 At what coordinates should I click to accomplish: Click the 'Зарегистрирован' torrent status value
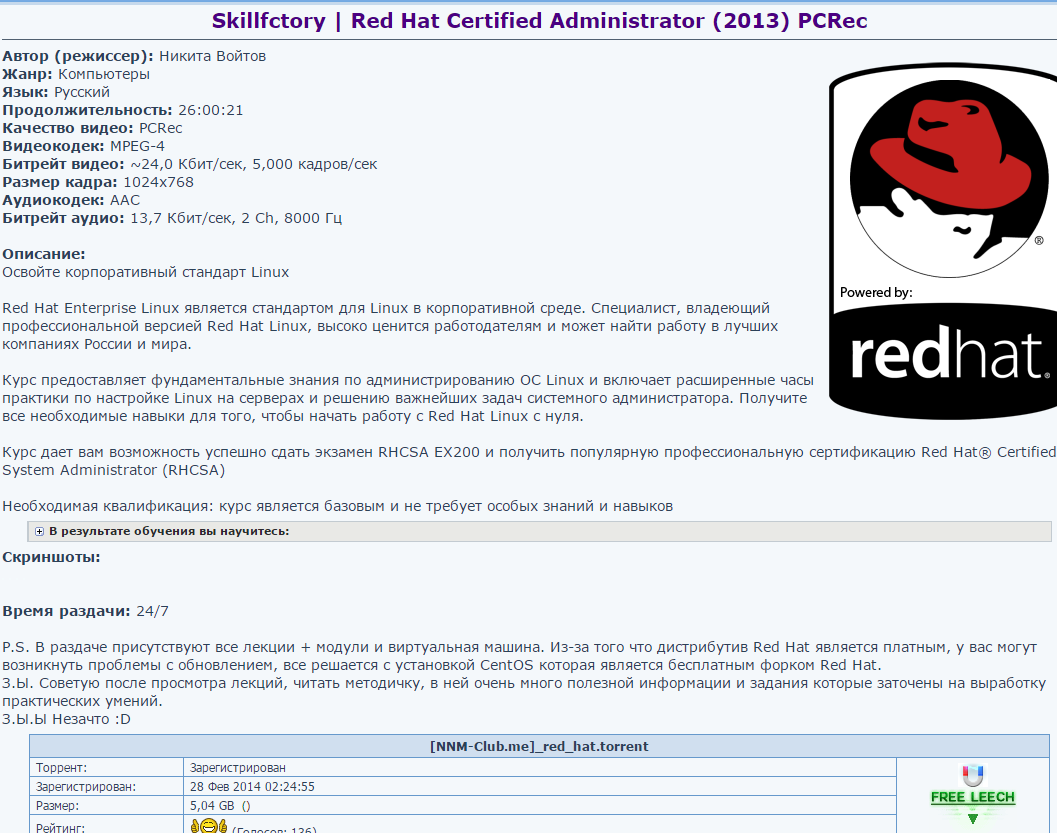click(x=238, y=768)
